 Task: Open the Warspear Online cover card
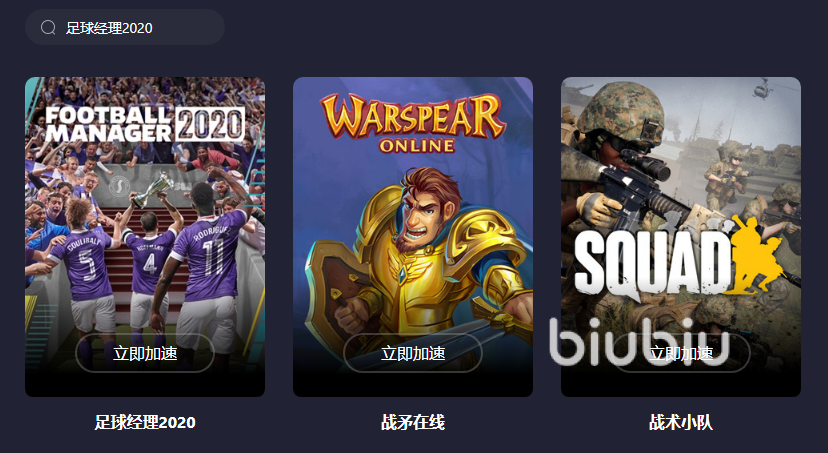click(413, 237)
